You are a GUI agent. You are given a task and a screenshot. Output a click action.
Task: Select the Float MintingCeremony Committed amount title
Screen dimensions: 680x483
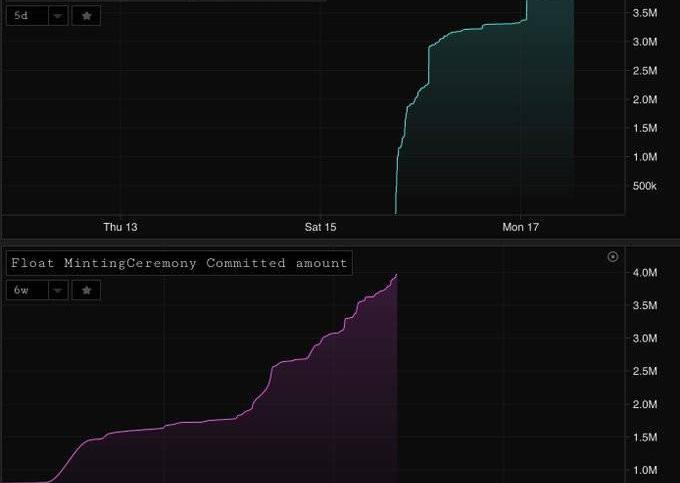click(x=179, y=263)
